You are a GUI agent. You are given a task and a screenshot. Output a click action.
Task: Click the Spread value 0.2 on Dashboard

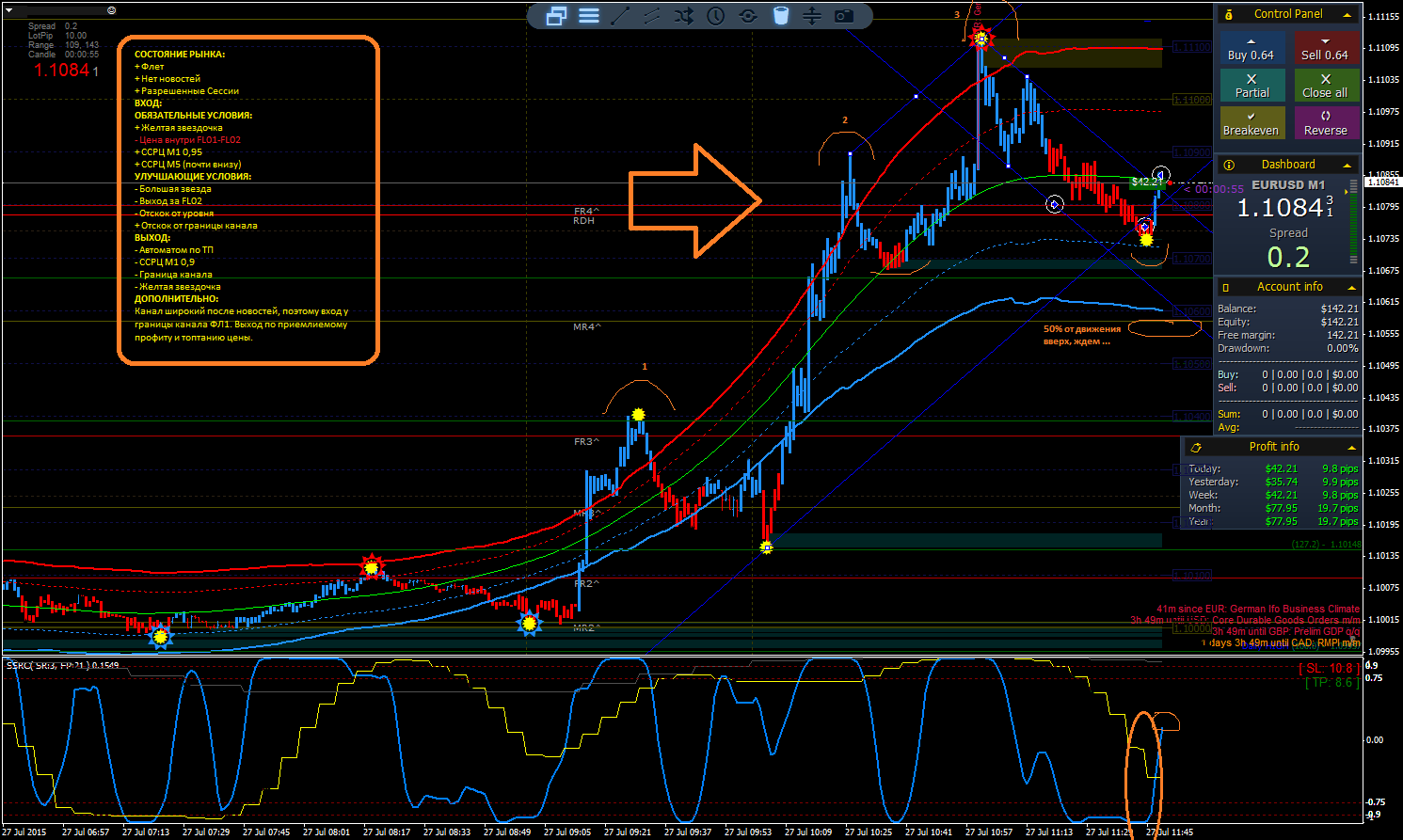point(1288,257)
